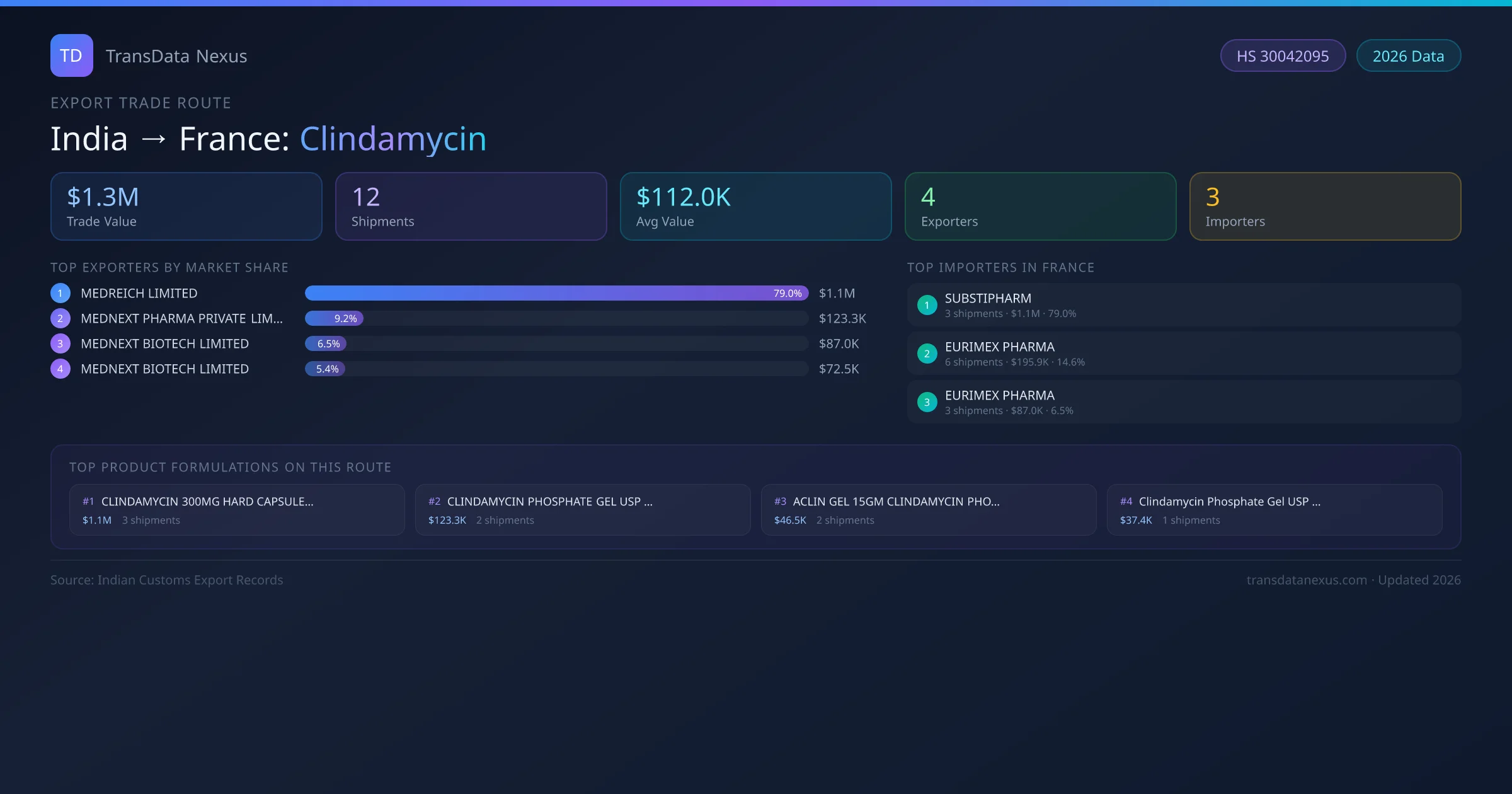Screen dimensions: 1512x794
Task: Click exporter rank 4 purple badge
Action: click(x=60, y=369)
